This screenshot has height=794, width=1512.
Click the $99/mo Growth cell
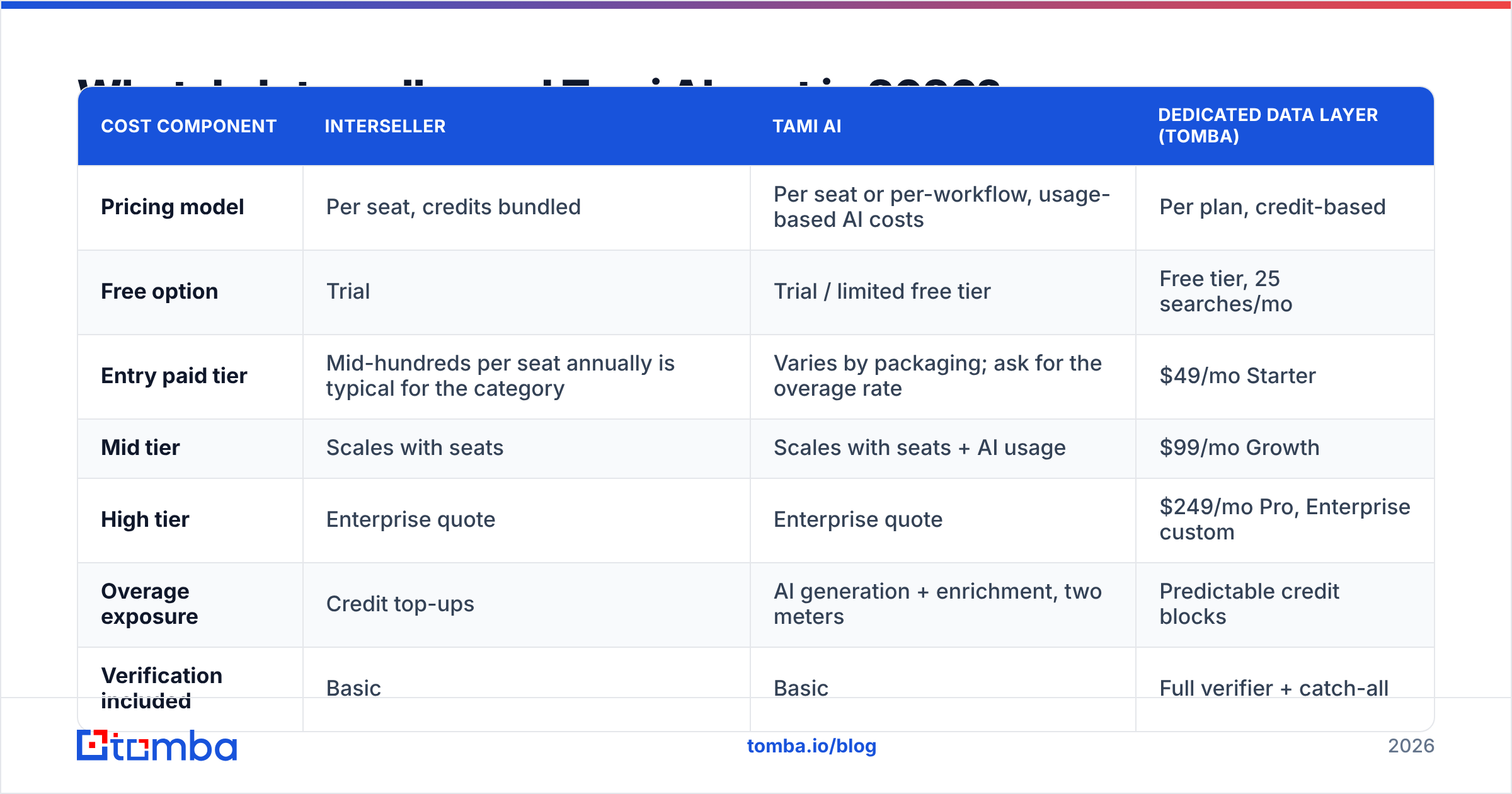click(1239, 447)
